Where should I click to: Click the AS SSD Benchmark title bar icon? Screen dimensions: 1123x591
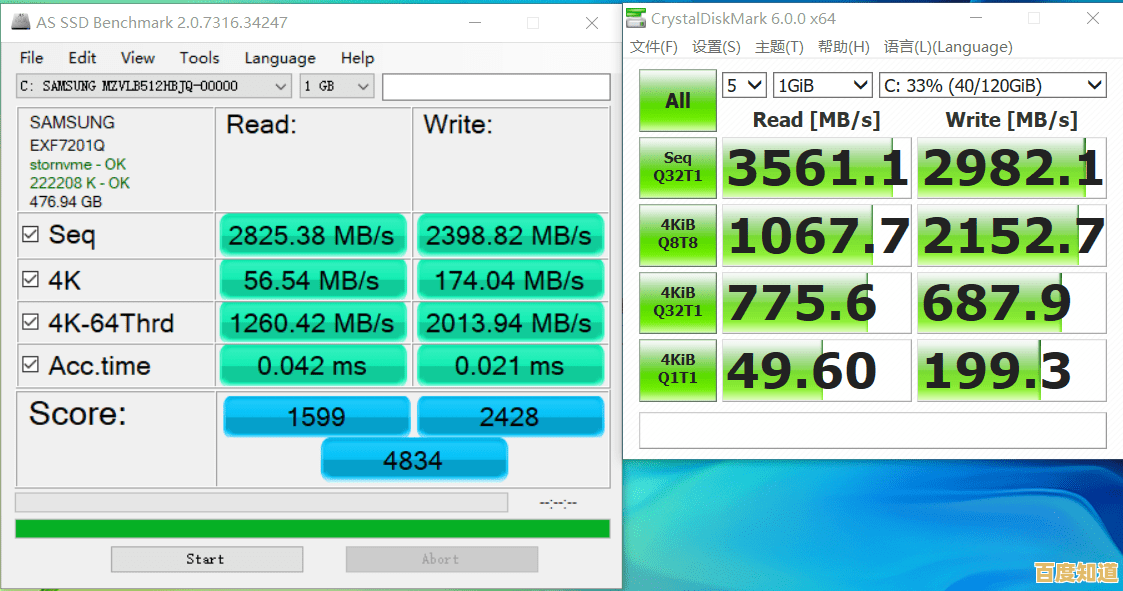[20, 22]
